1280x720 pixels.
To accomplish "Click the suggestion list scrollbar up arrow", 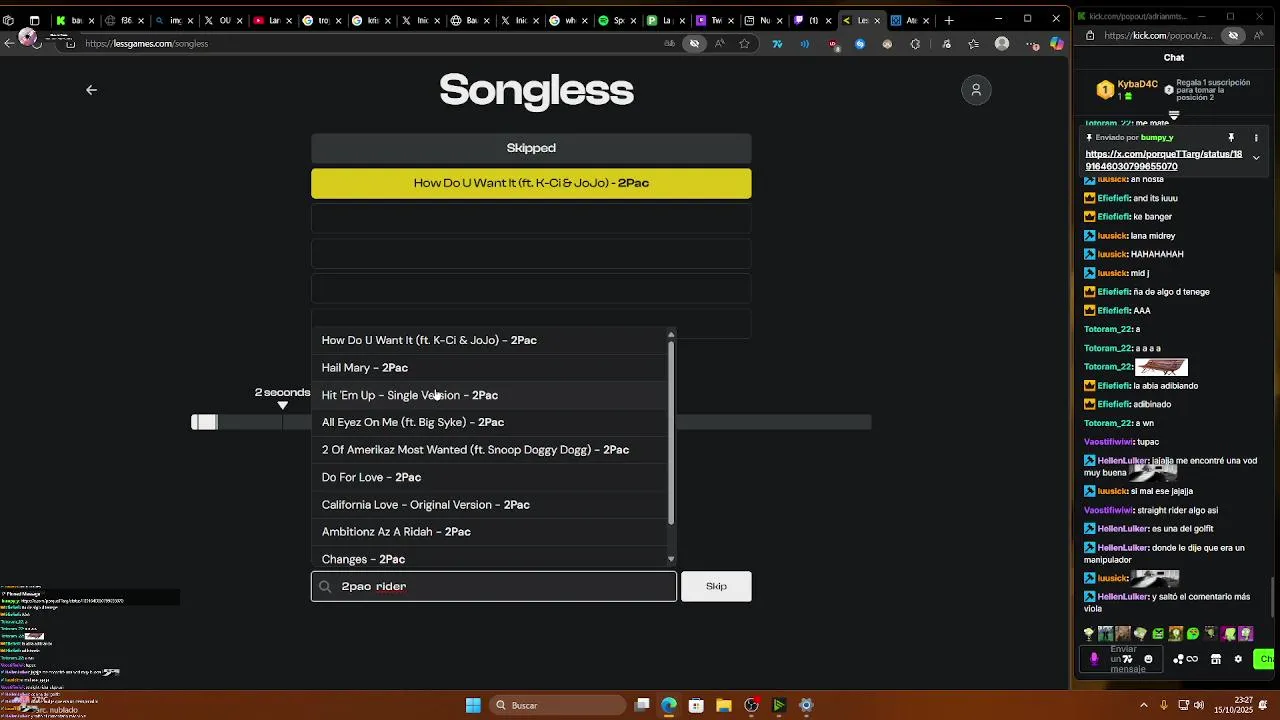I will click(x=671, y=334).
